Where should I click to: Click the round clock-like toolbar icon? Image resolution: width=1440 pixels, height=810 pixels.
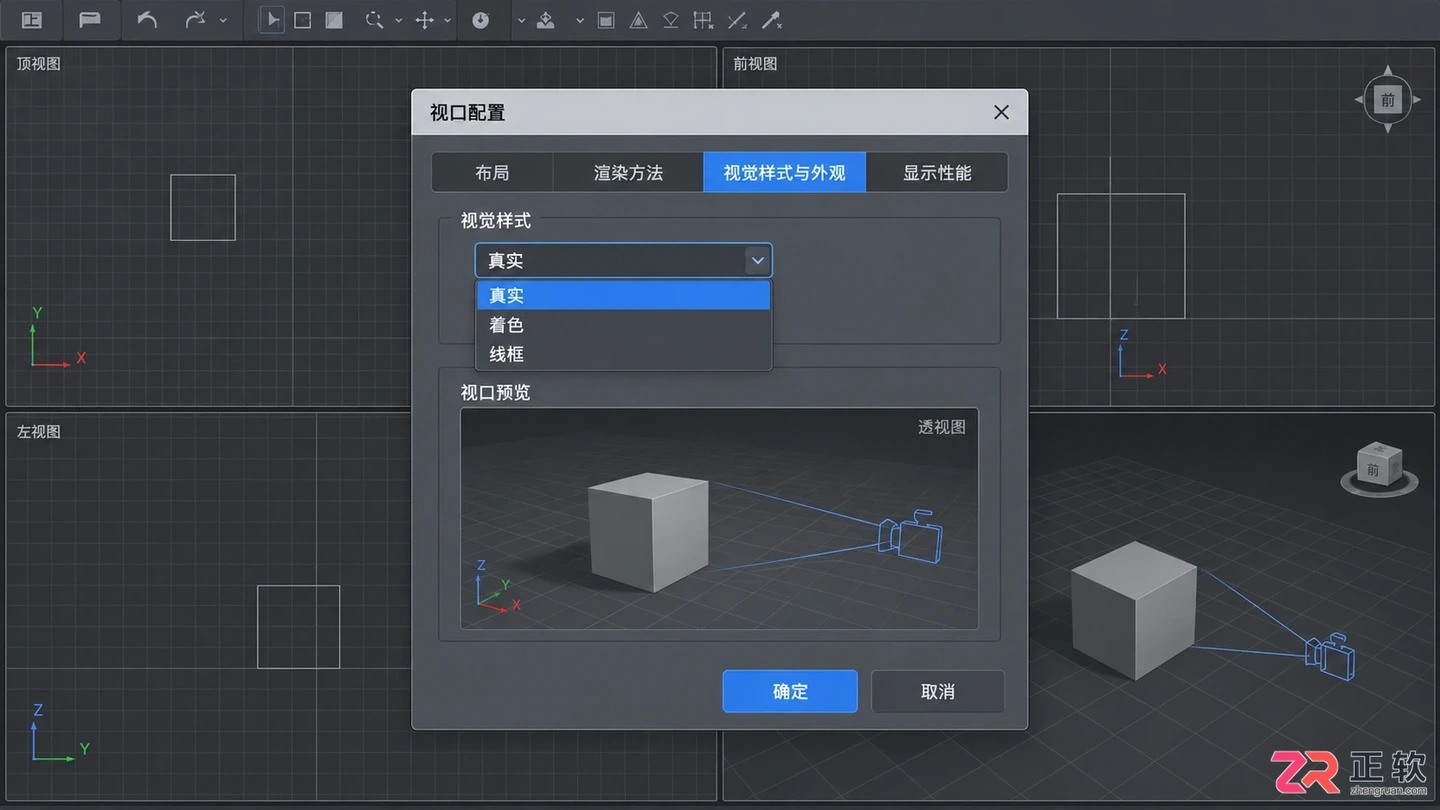coord(481,20)
